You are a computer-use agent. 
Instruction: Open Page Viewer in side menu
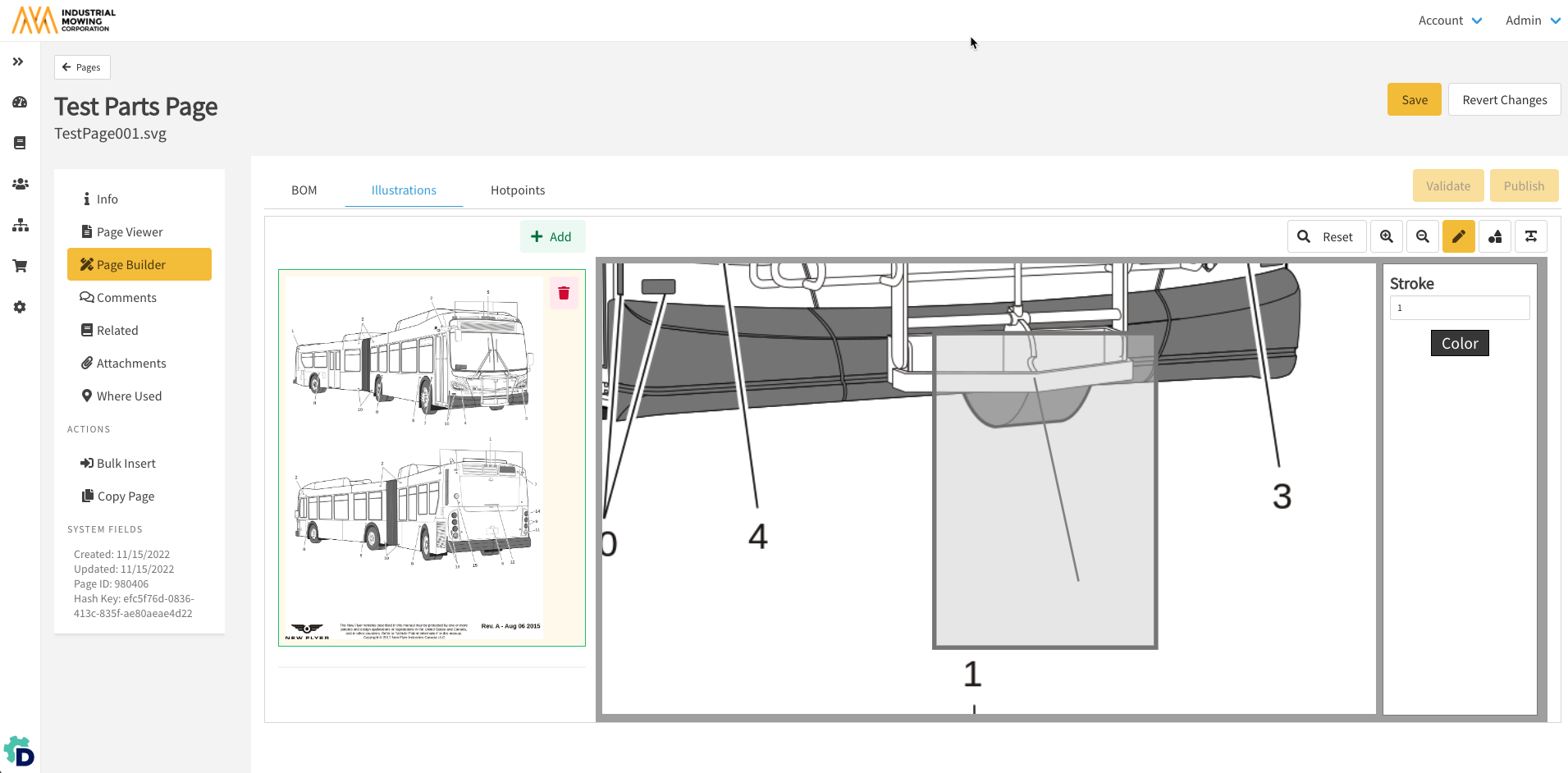click(x=130, y=232)
